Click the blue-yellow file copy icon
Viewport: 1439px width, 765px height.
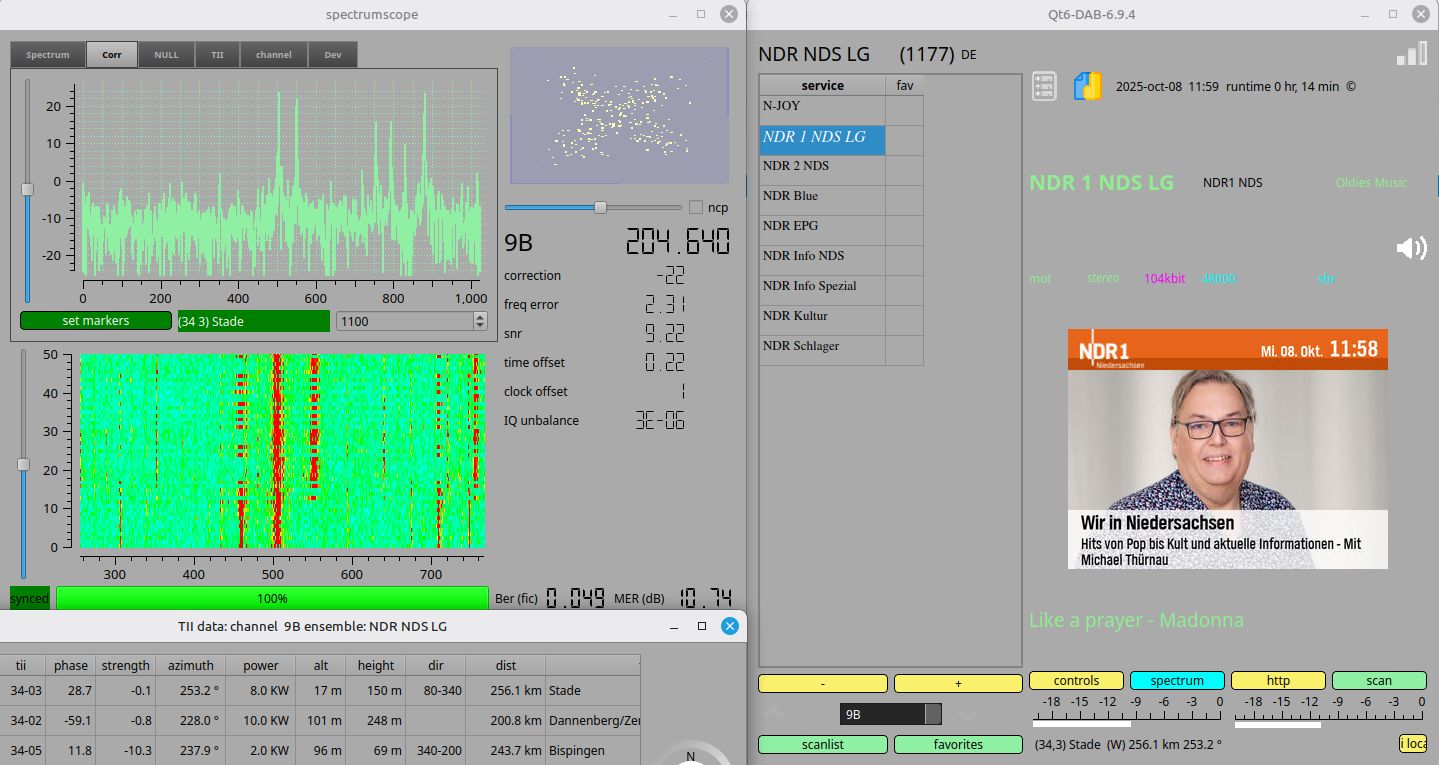point(1087,86)
